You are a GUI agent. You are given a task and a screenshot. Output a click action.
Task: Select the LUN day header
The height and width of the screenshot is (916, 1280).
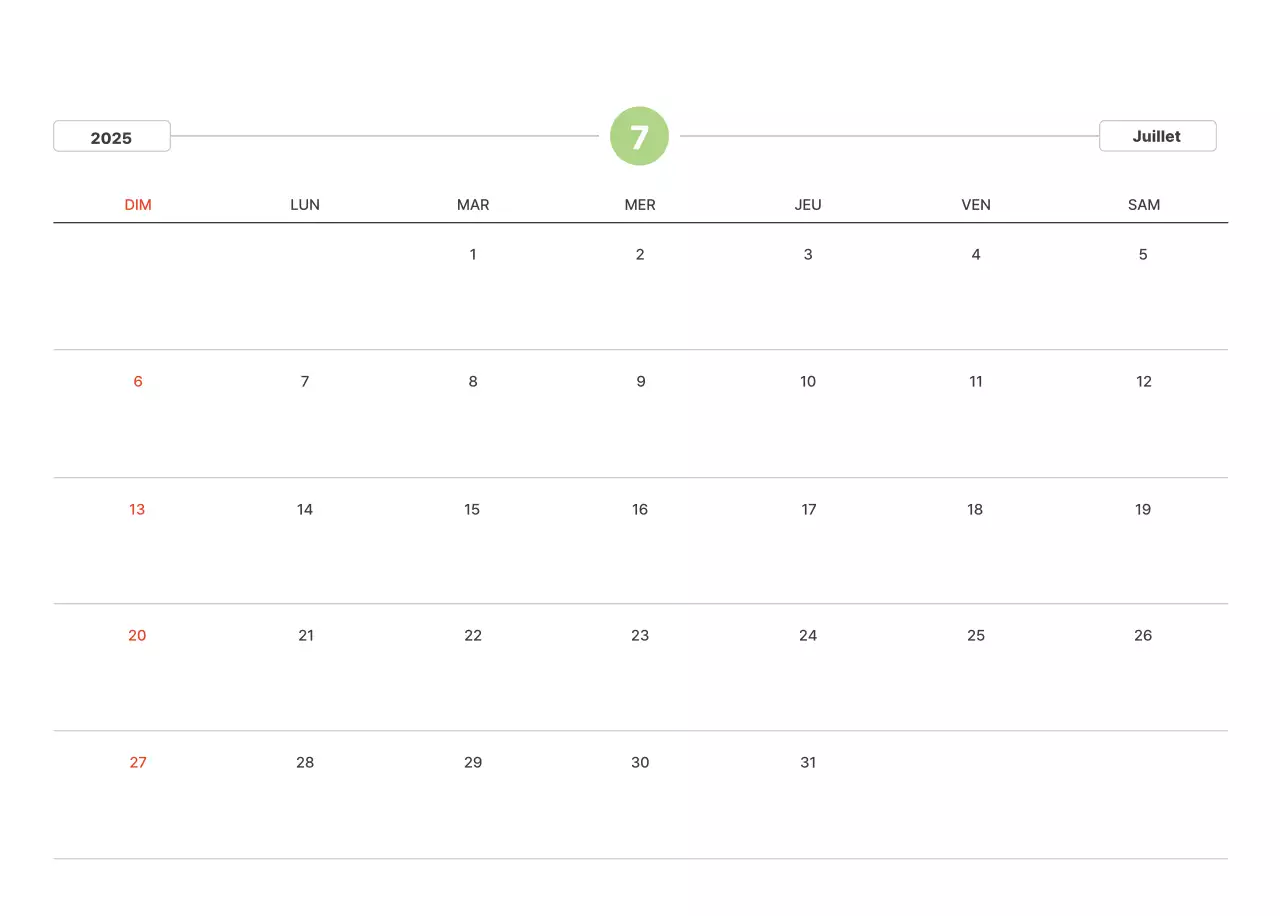point(305,205)
